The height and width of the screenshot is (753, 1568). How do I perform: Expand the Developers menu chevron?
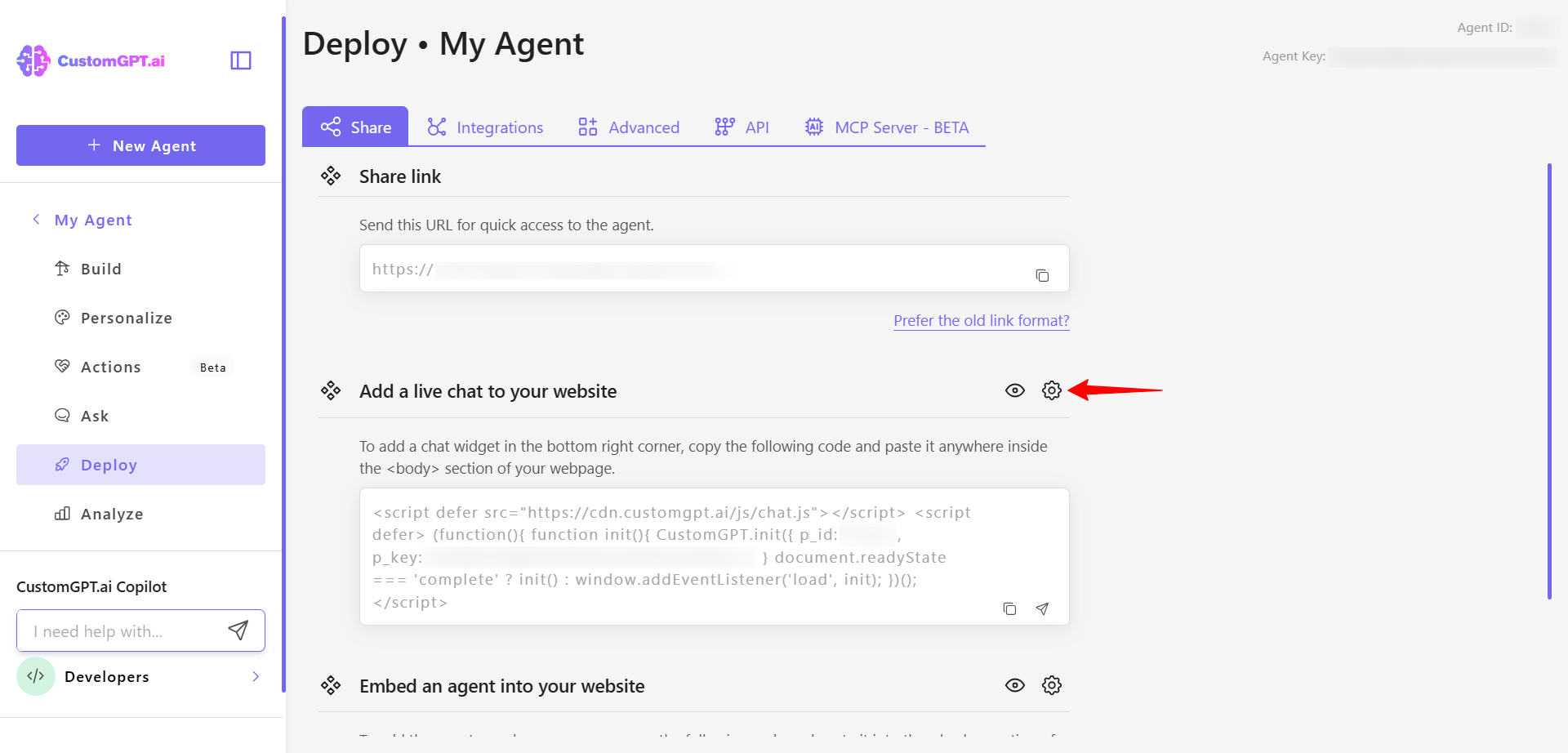click(x=256, y=676)
